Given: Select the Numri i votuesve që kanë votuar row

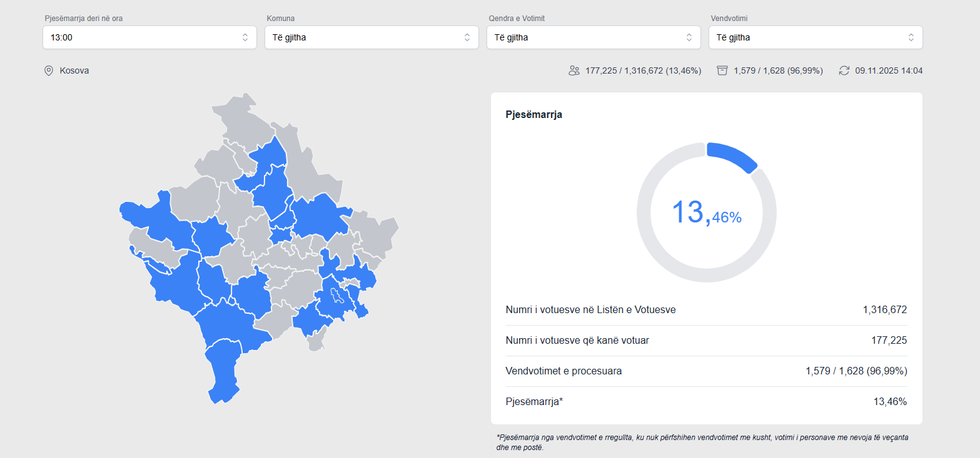Looking at the screenshot, I should [x=706, y=341].
